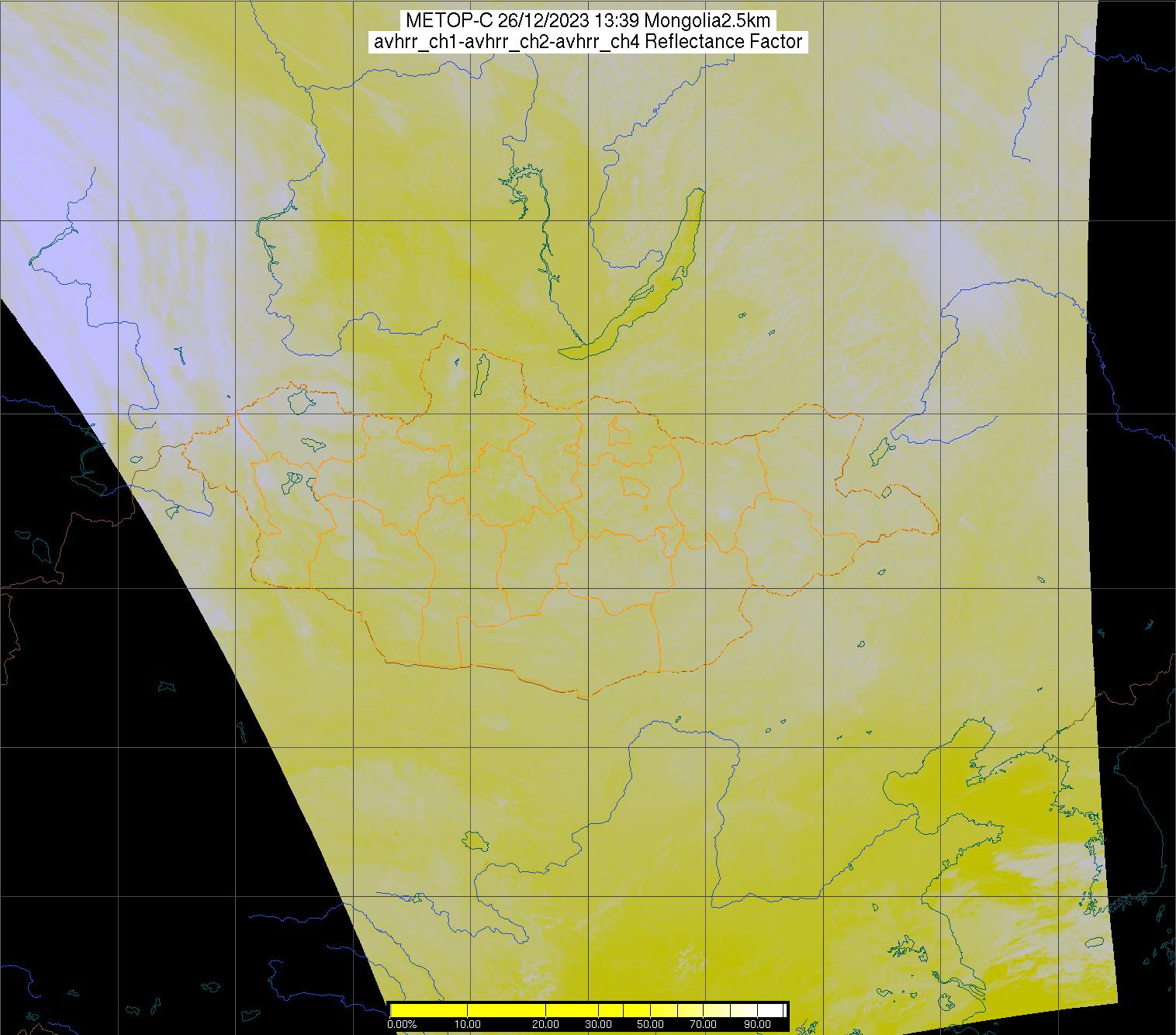Viewport: 1176px width, 1035px height.
Task: Click the 20.00 colorbar label
Action: (x=545, y=1024)
